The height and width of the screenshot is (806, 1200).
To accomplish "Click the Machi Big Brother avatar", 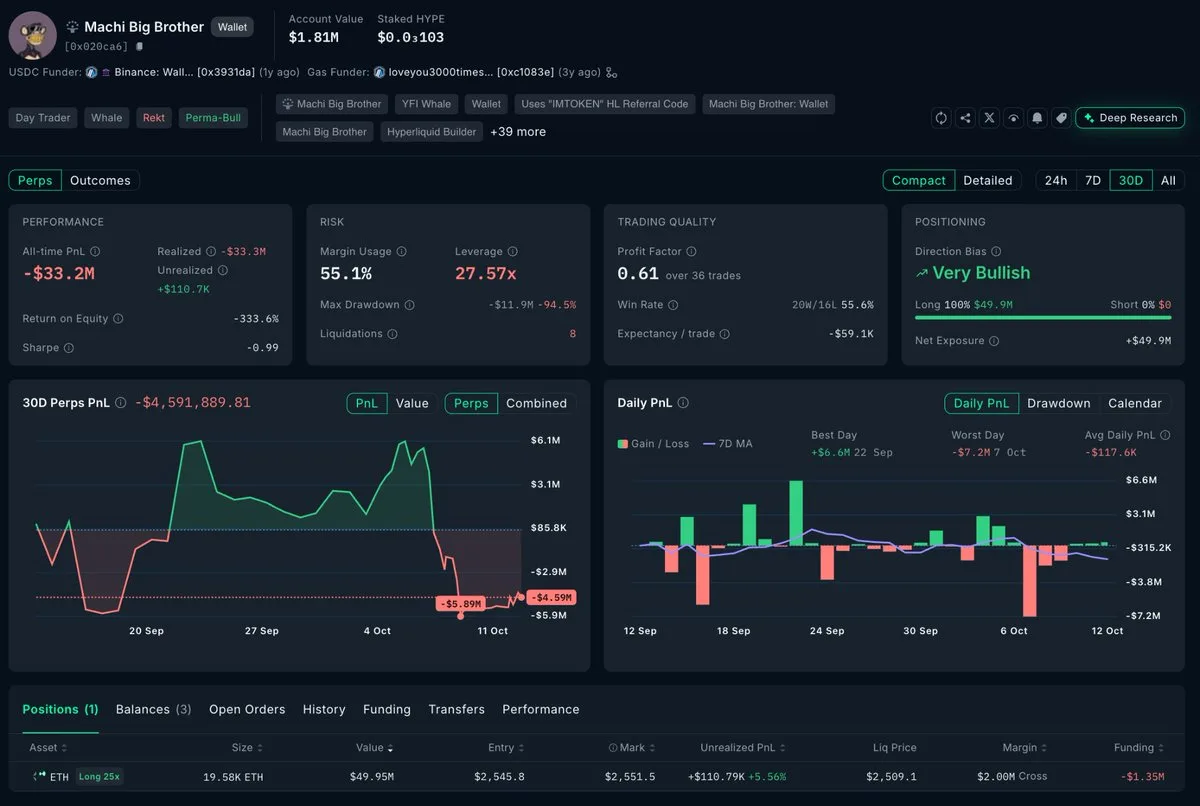I will (x=32, y=36).
